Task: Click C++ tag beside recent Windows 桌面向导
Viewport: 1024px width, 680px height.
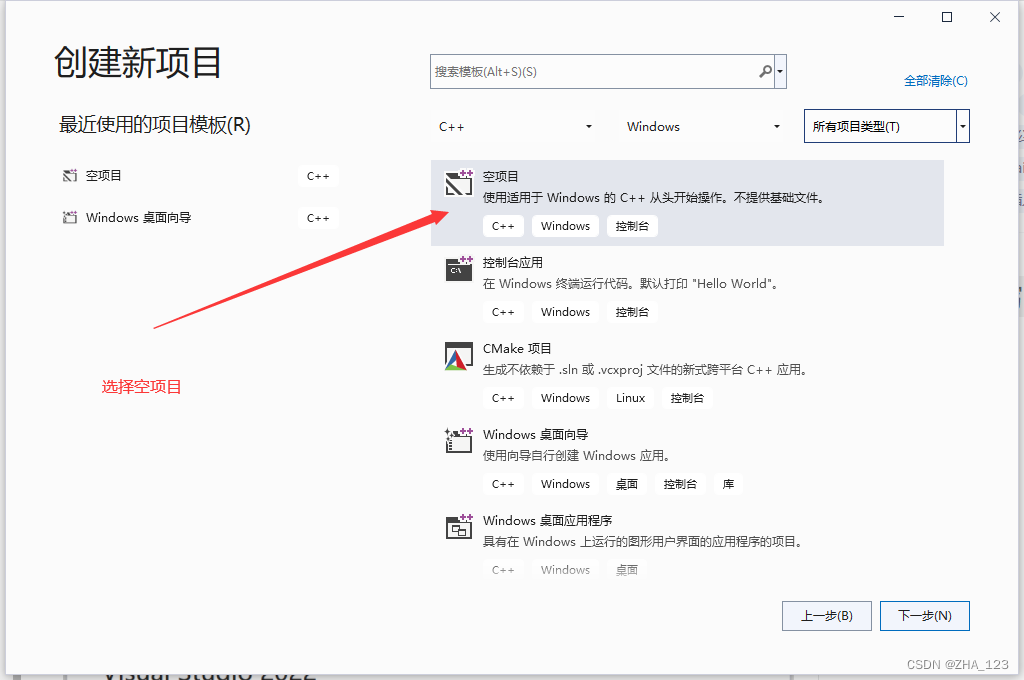Action: tap(318, 218)
